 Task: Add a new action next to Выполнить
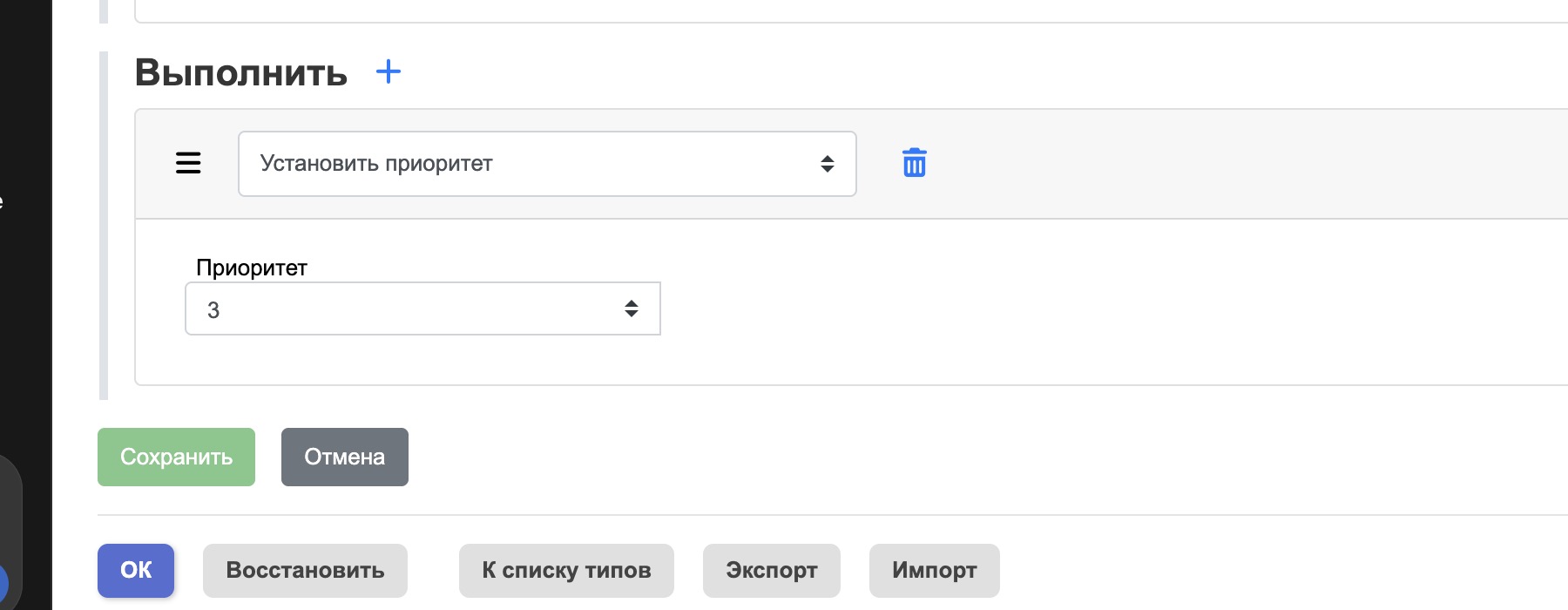[389, 71]
